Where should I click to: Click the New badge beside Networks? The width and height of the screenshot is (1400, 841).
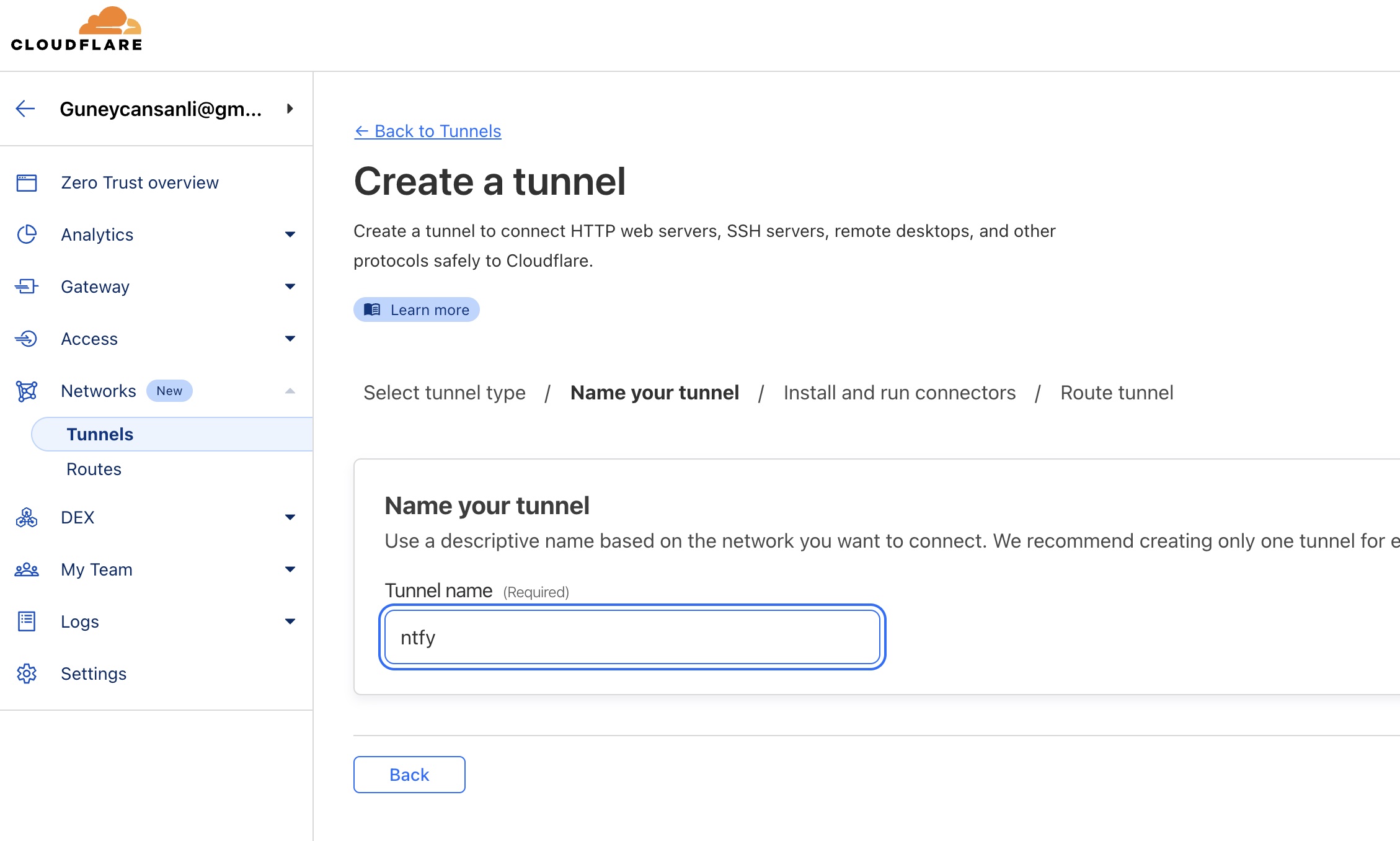click(169, 391)
